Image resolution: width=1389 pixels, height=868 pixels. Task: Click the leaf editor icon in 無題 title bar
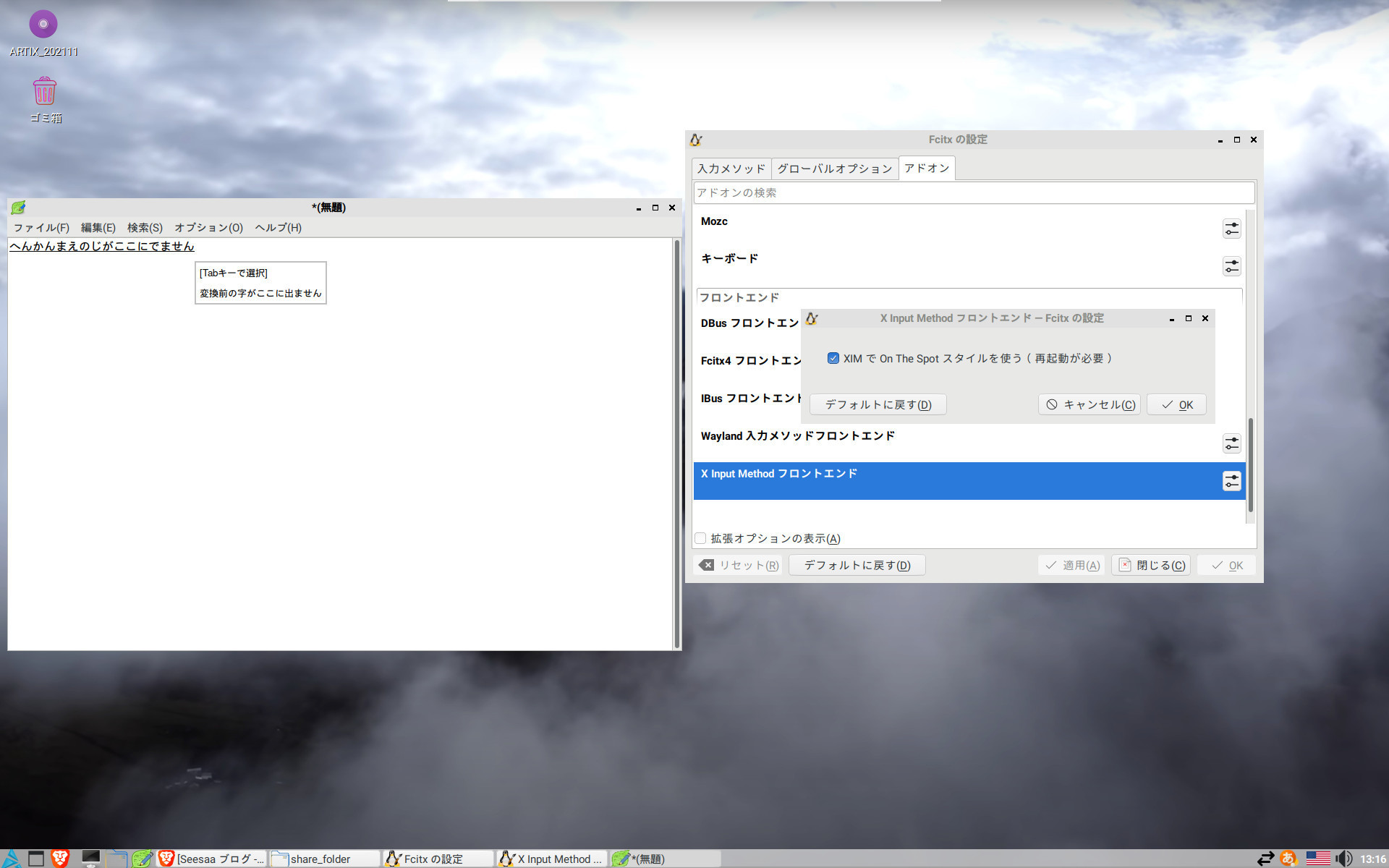(x=18, y=208)
